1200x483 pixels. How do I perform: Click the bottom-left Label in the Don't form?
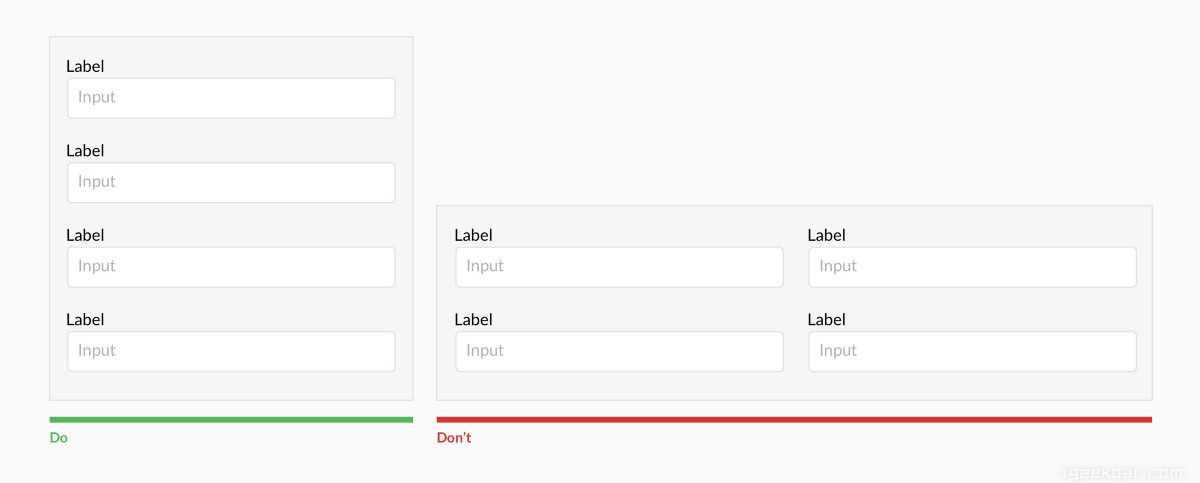pos(473,320)
